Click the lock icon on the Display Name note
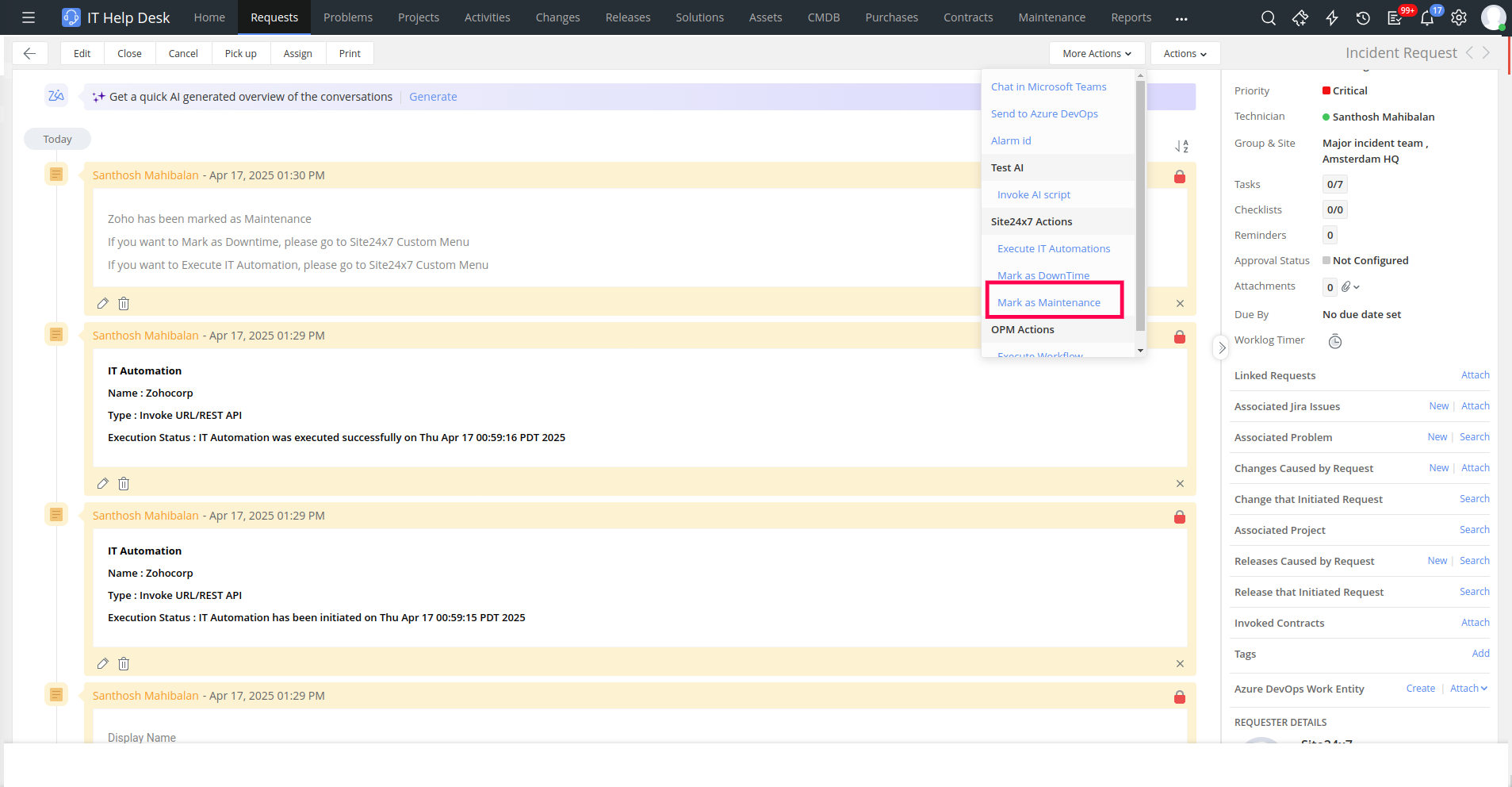Image resolution: width=1512 pixels, height=787 pixels. [1180, 697]
